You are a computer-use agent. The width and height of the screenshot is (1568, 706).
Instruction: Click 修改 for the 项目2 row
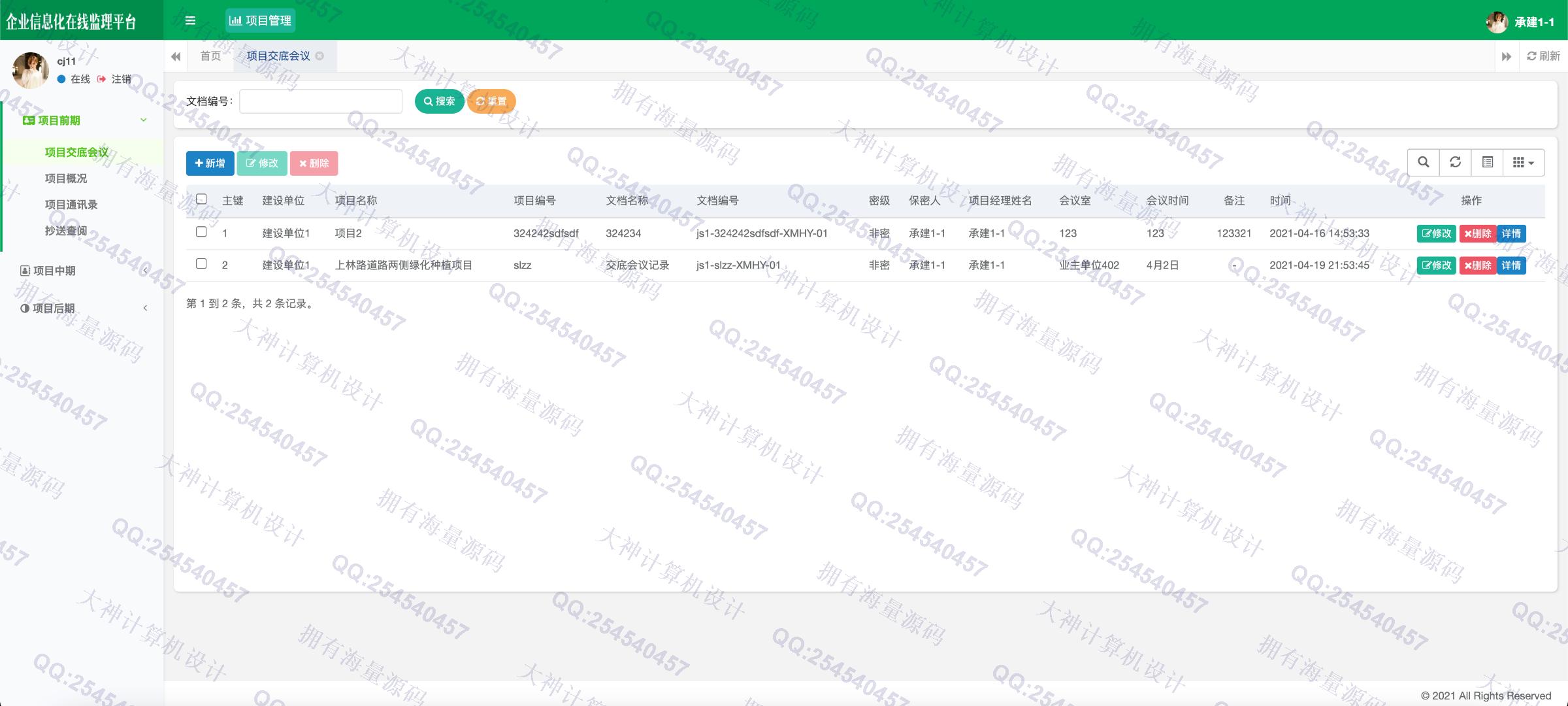point(1437,233)
